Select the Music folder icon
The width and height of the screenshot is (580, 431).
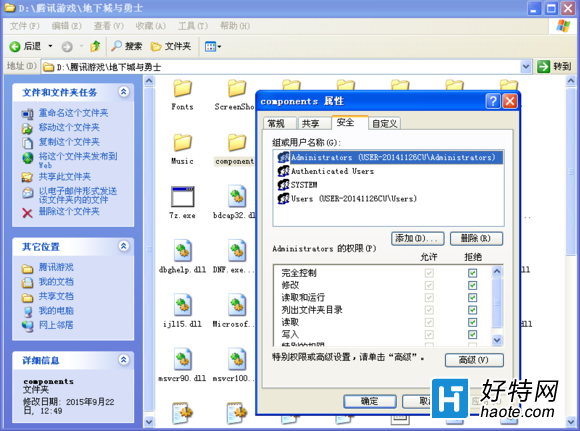[182, 142]
